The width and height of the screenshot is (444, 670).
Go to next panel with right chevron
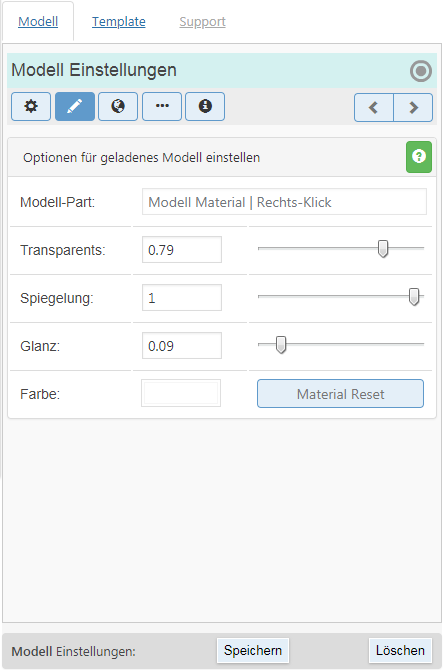[413, 108]
